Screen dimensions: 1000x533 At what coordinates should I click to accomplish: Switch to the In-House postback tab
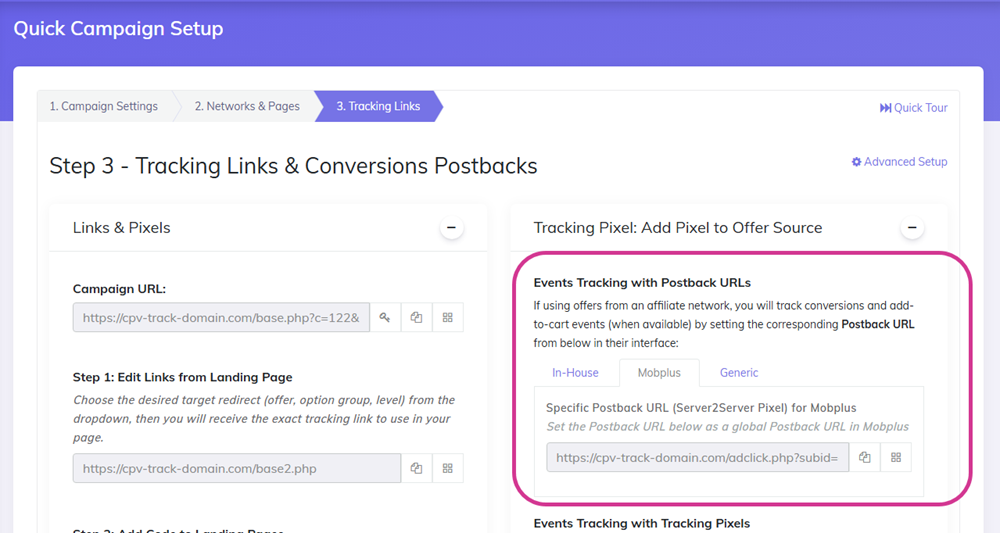point(575,373)
